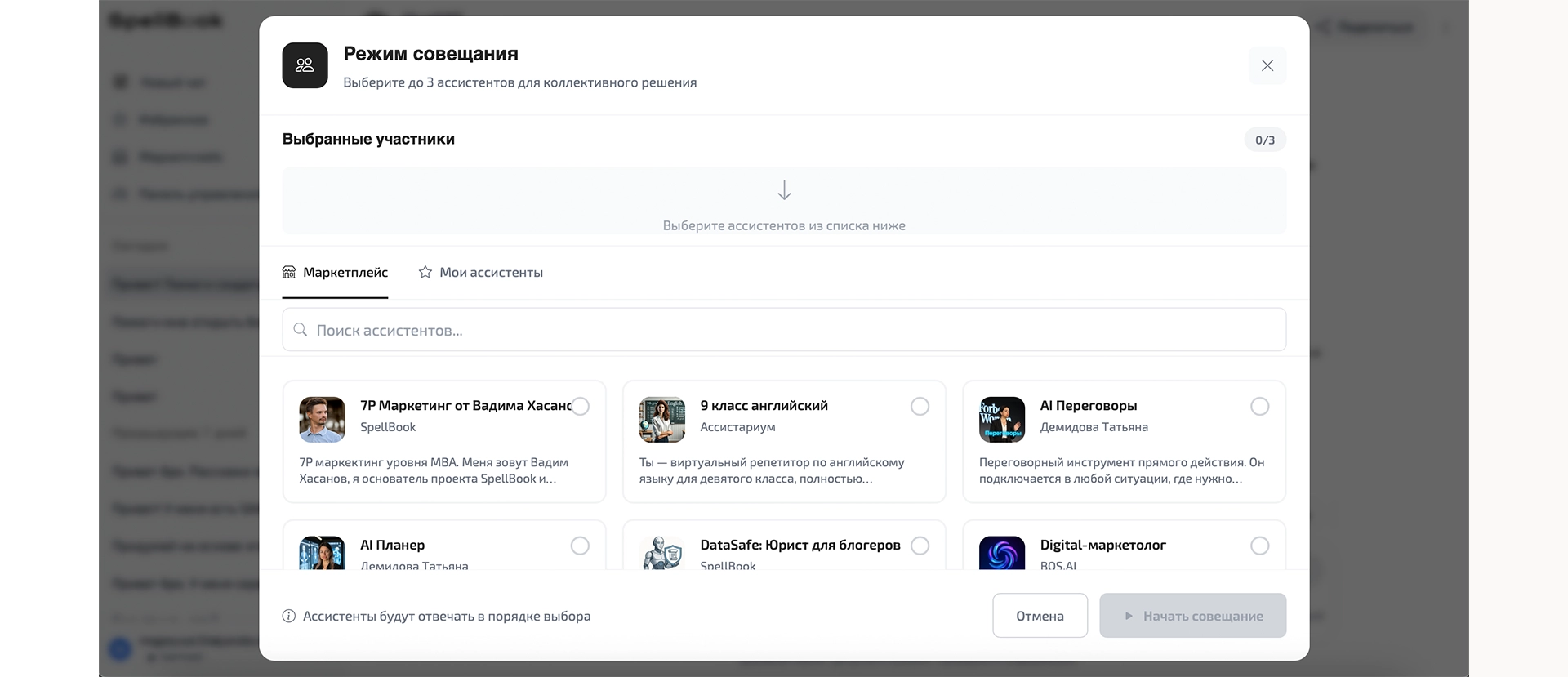This screenshot has width=1568, height=677.
Task: Click the 9 класс английский avatar
Action: (x=661, y=420)
